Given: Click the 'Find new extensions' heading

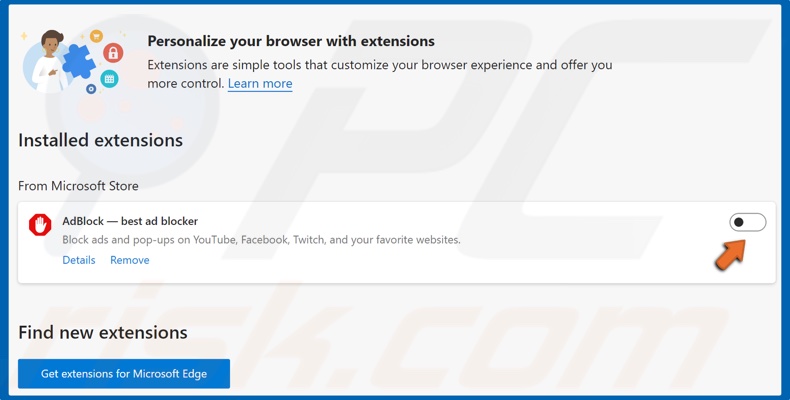Looking at the screenshot, I should click(x=103, y=332).
